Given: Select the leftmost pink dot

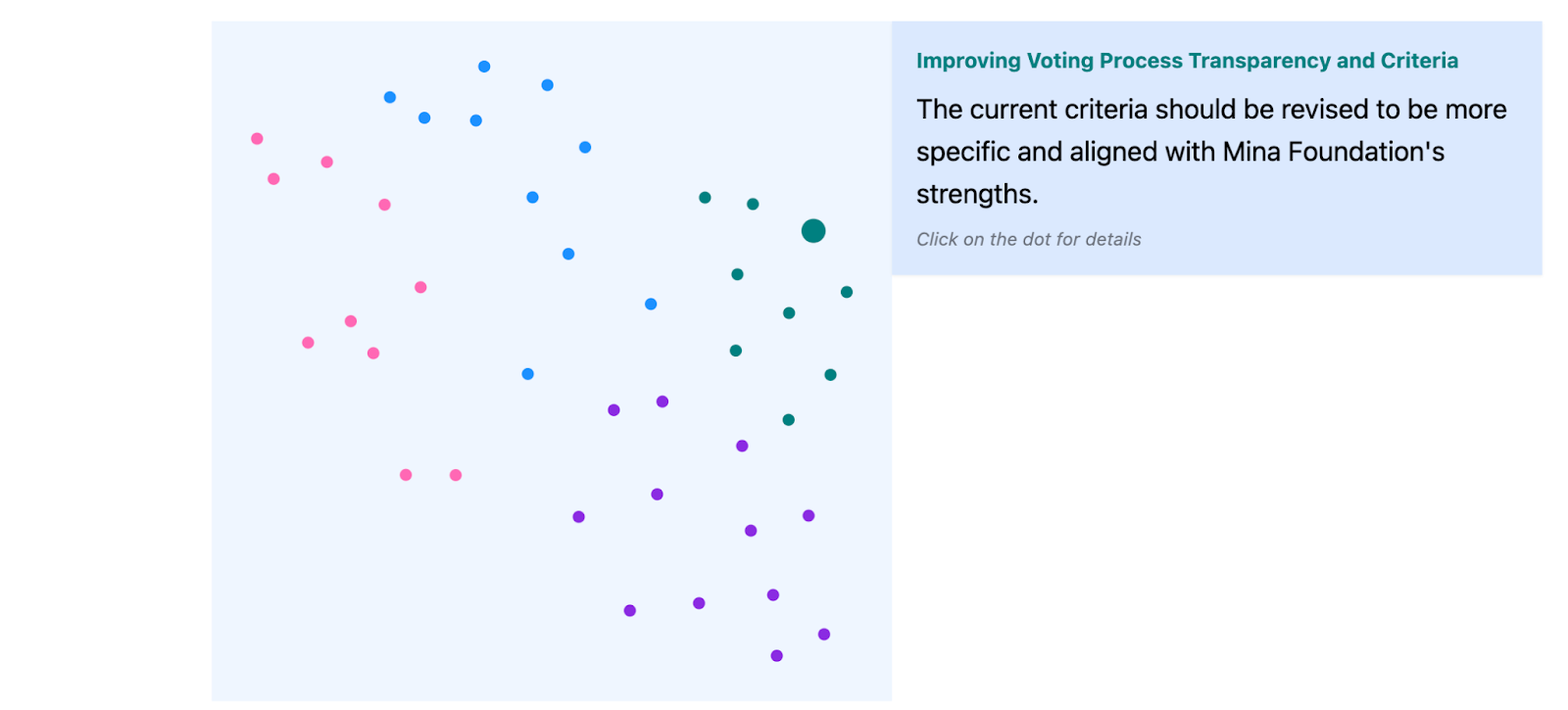Looking at the screenshot, I should [x=257, y=139].
